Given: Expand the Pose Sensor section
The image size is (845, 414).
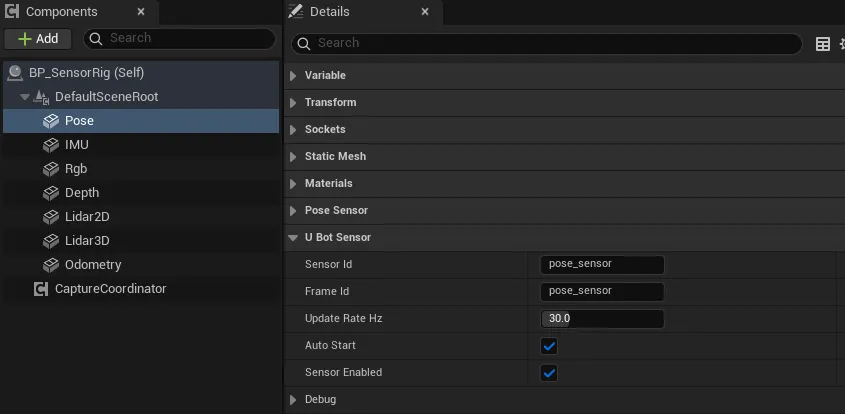Looking at the screenshot, I should (293, 211).
